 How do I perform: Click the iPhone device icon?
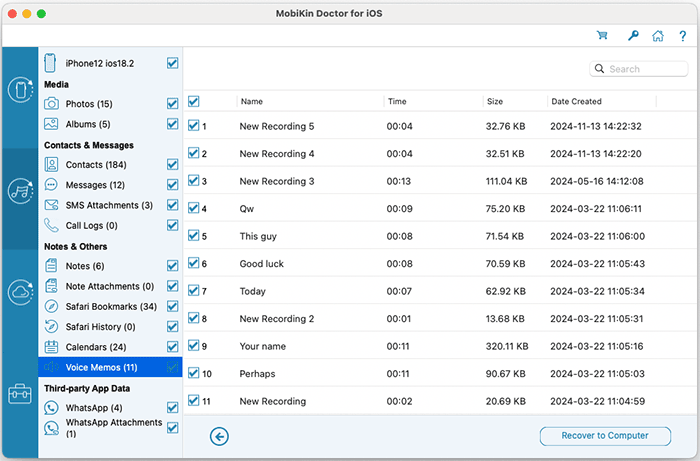[x=50, y=63]
